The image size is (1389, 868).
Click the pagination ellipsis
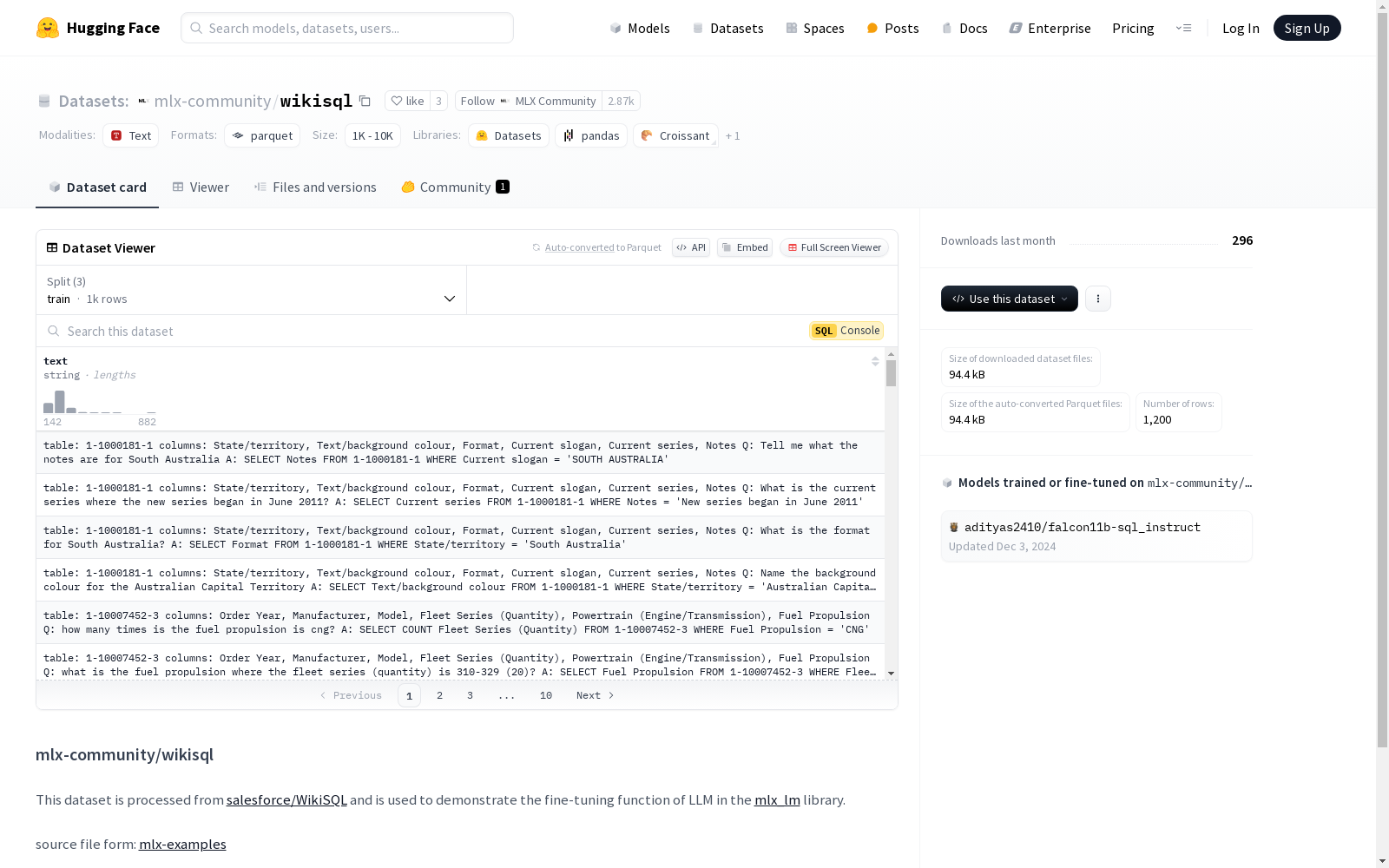point(507,695)
